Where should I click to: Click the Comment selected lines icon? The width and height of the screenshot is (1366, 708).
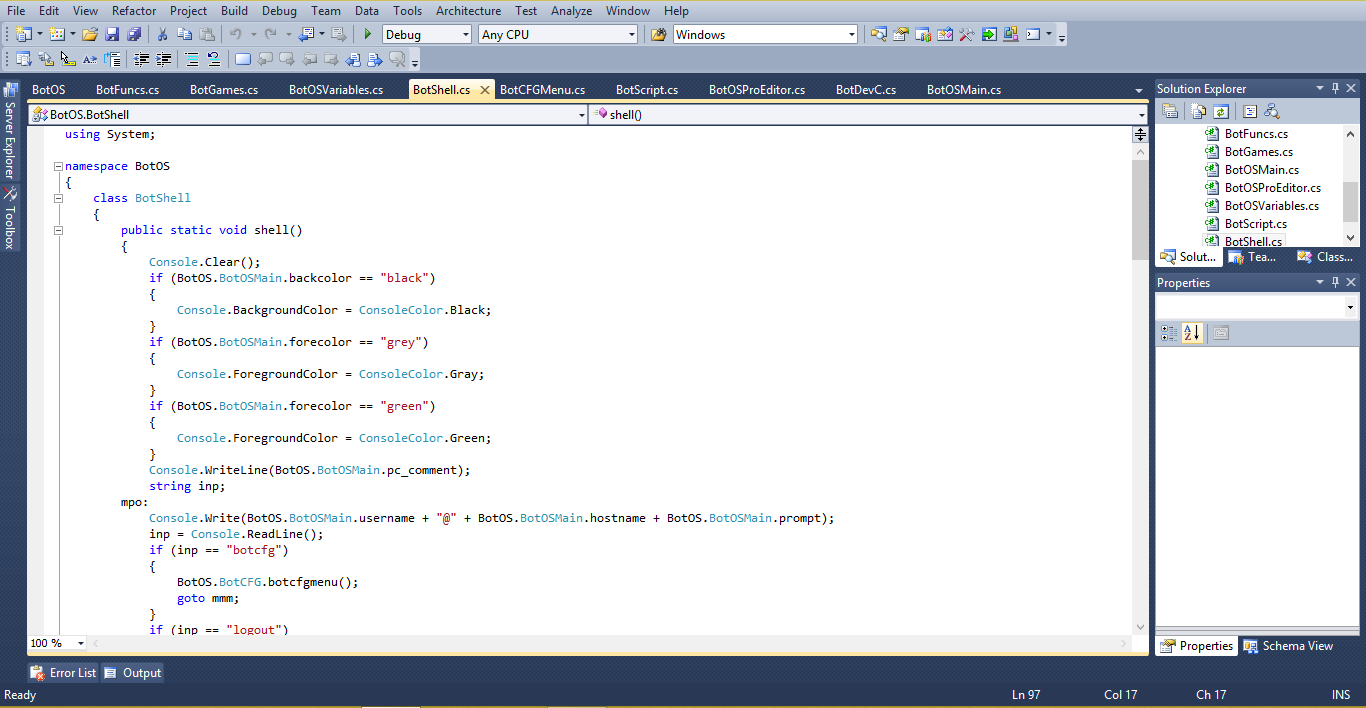189,59
